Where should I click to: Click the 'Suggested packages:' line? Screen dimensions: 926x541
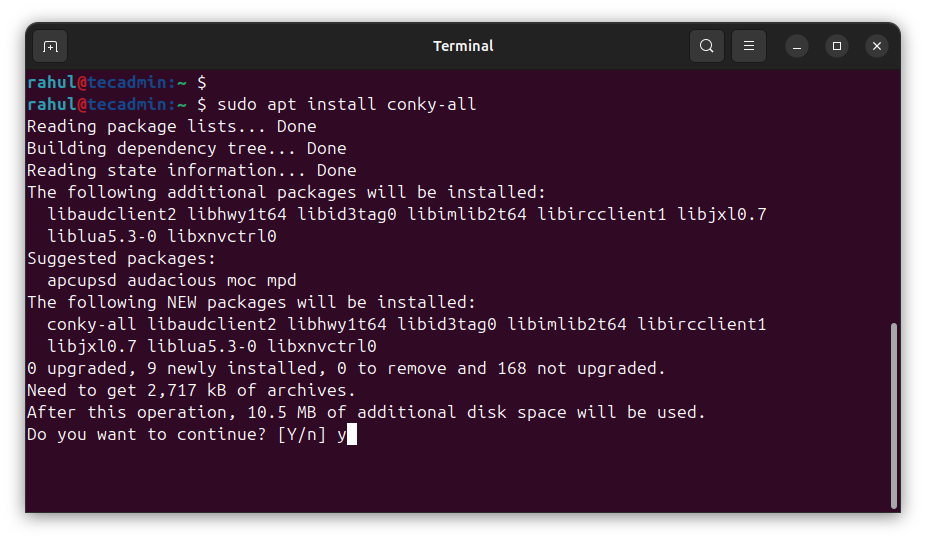click(116, 258)
